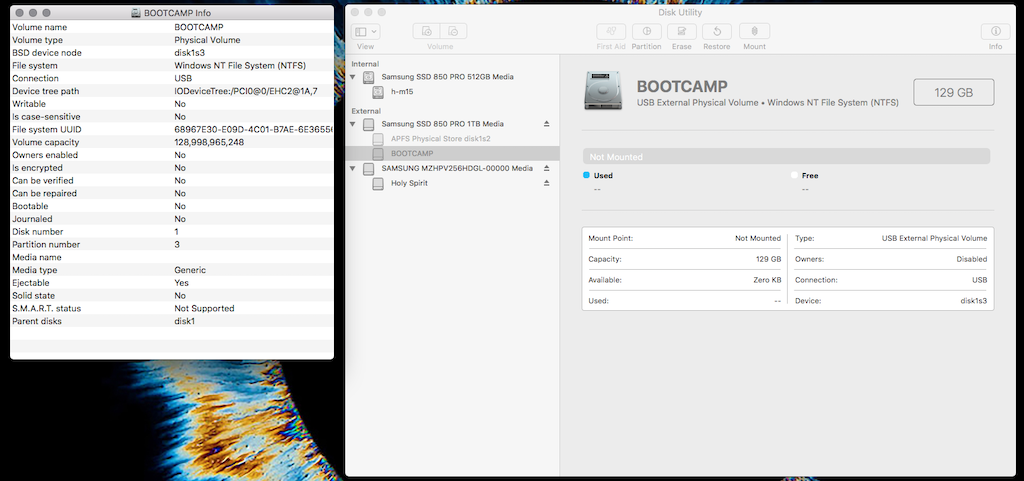The width and height of the screenshot is (1024, 481).
Task: Click BSD device node disk1s3 in Info window
Action: pyautogui.click(x=190, y=53)
